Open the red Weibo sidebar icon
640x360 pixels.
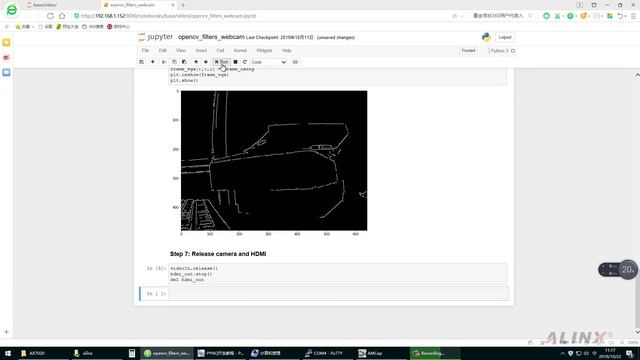6,58
